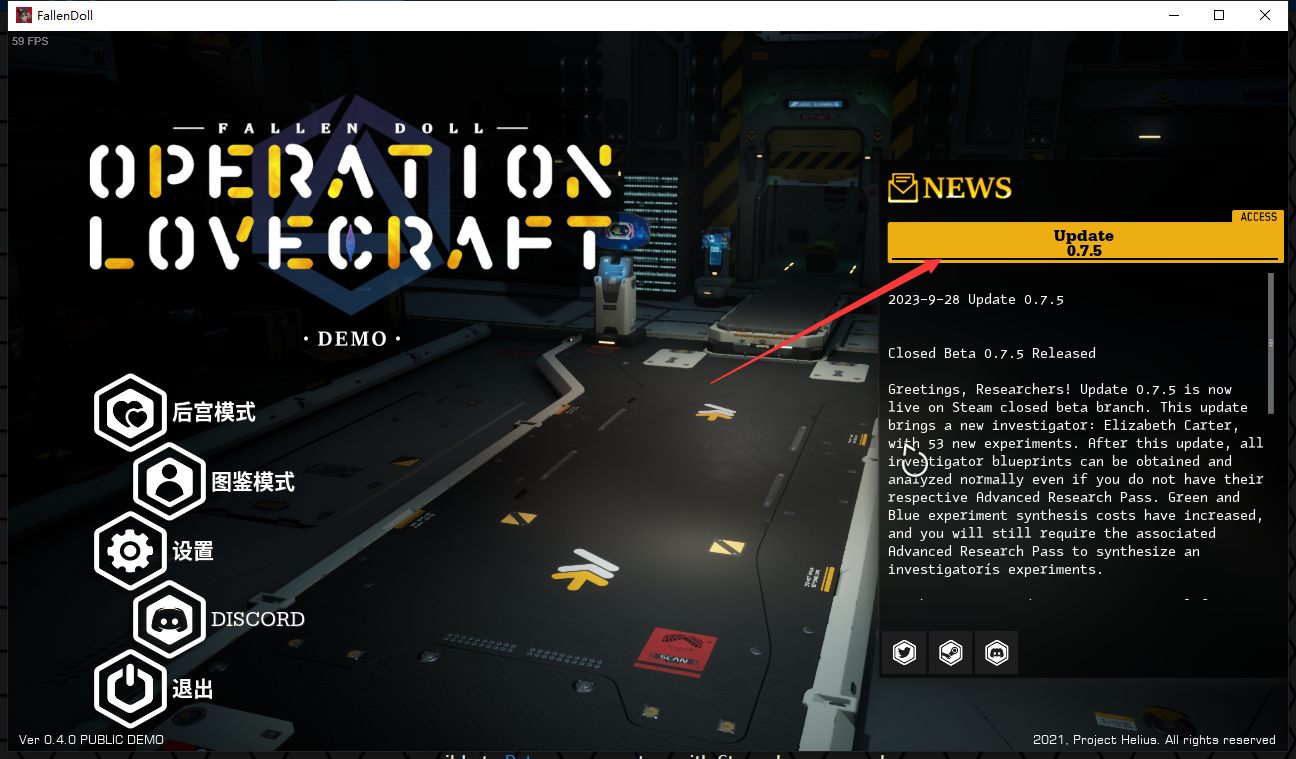
Task: Click the heart hexagon icon for harem mode
Action: pyautogui.click(x=130, y=412)
